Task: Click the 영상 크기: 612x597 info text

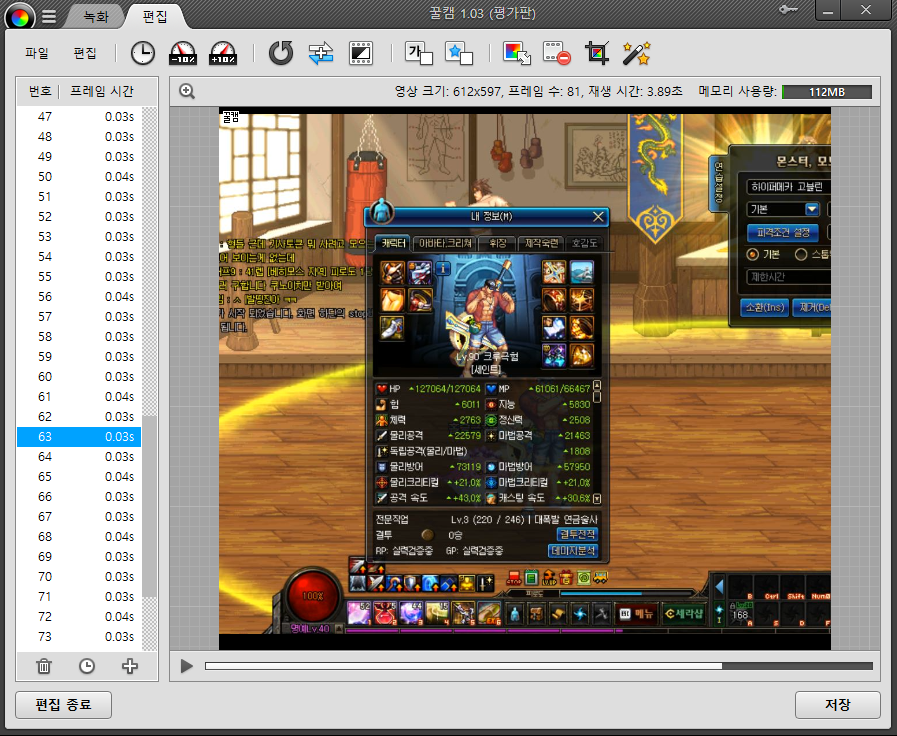Action: pos(448,91)
